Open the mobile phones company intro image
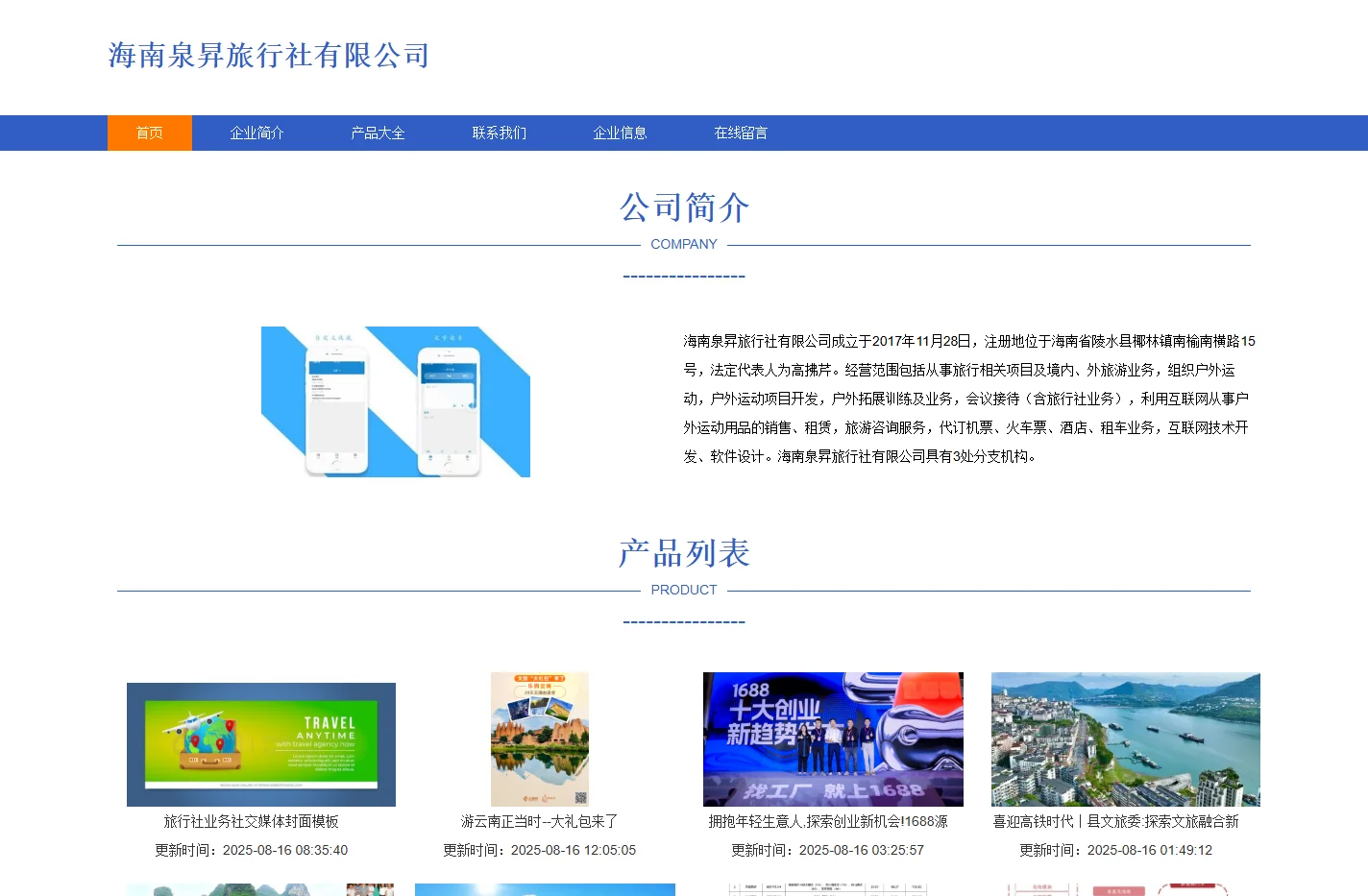This screenshot has height=896, width=1368. (396, 401)
